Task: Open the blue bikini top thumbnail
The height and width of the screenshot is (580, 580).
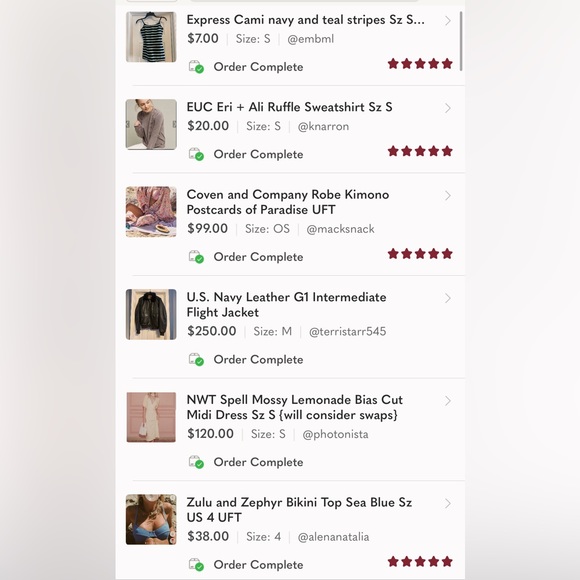Action: pos(151,520)
